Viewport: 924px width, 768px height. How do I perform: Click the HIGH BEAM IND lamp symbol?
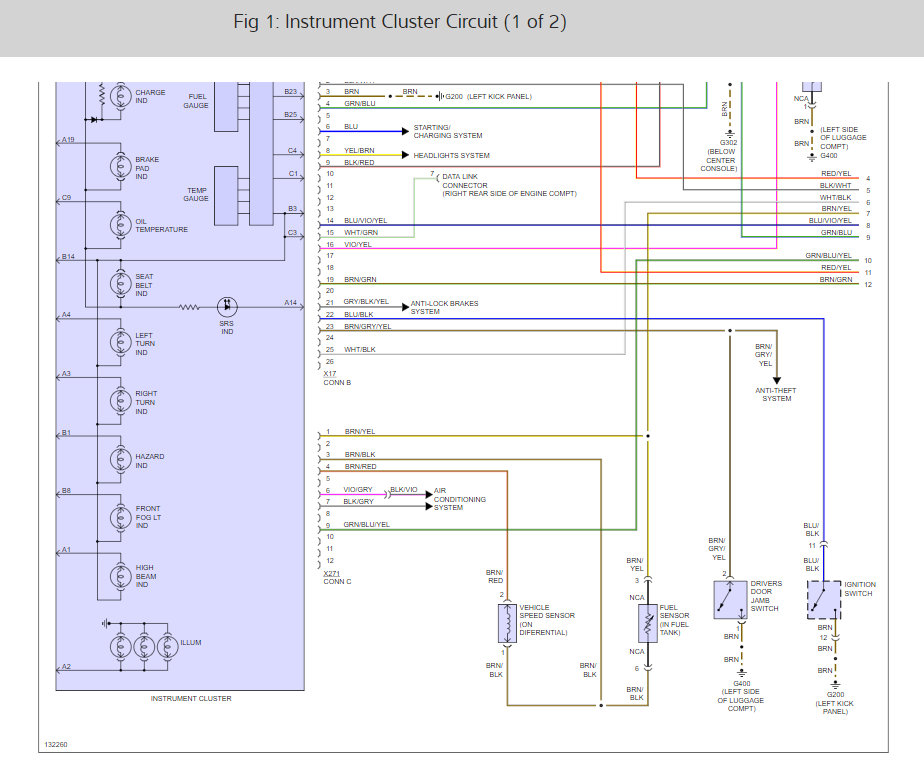(x=121, y=576)
